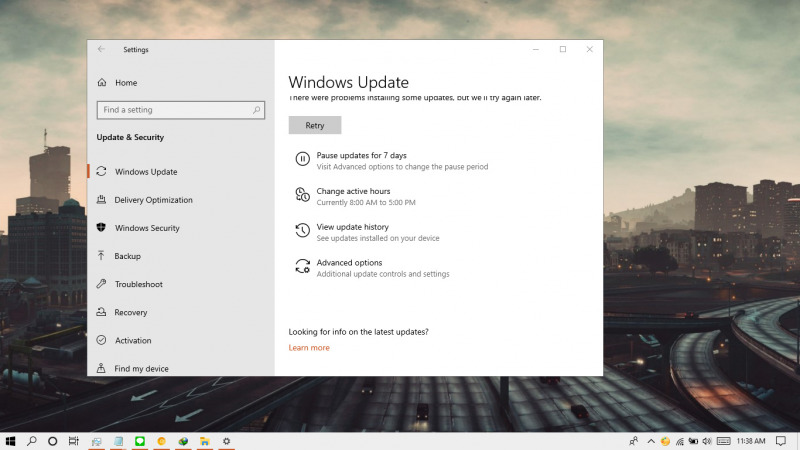800x450 pixels.
Task: Open the green chat app on taskbar
Action: [x=139, y=441]
